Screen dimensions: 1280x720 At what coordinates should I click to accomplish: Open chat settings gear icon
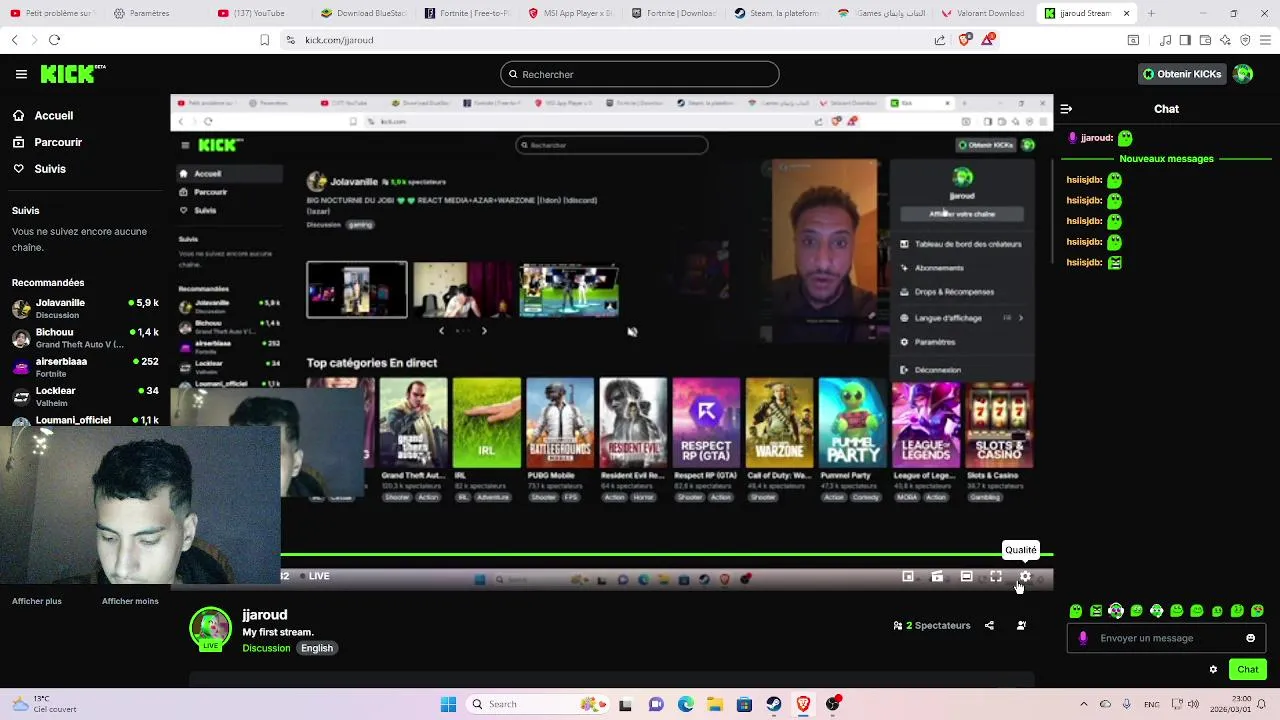[1213, 670]
